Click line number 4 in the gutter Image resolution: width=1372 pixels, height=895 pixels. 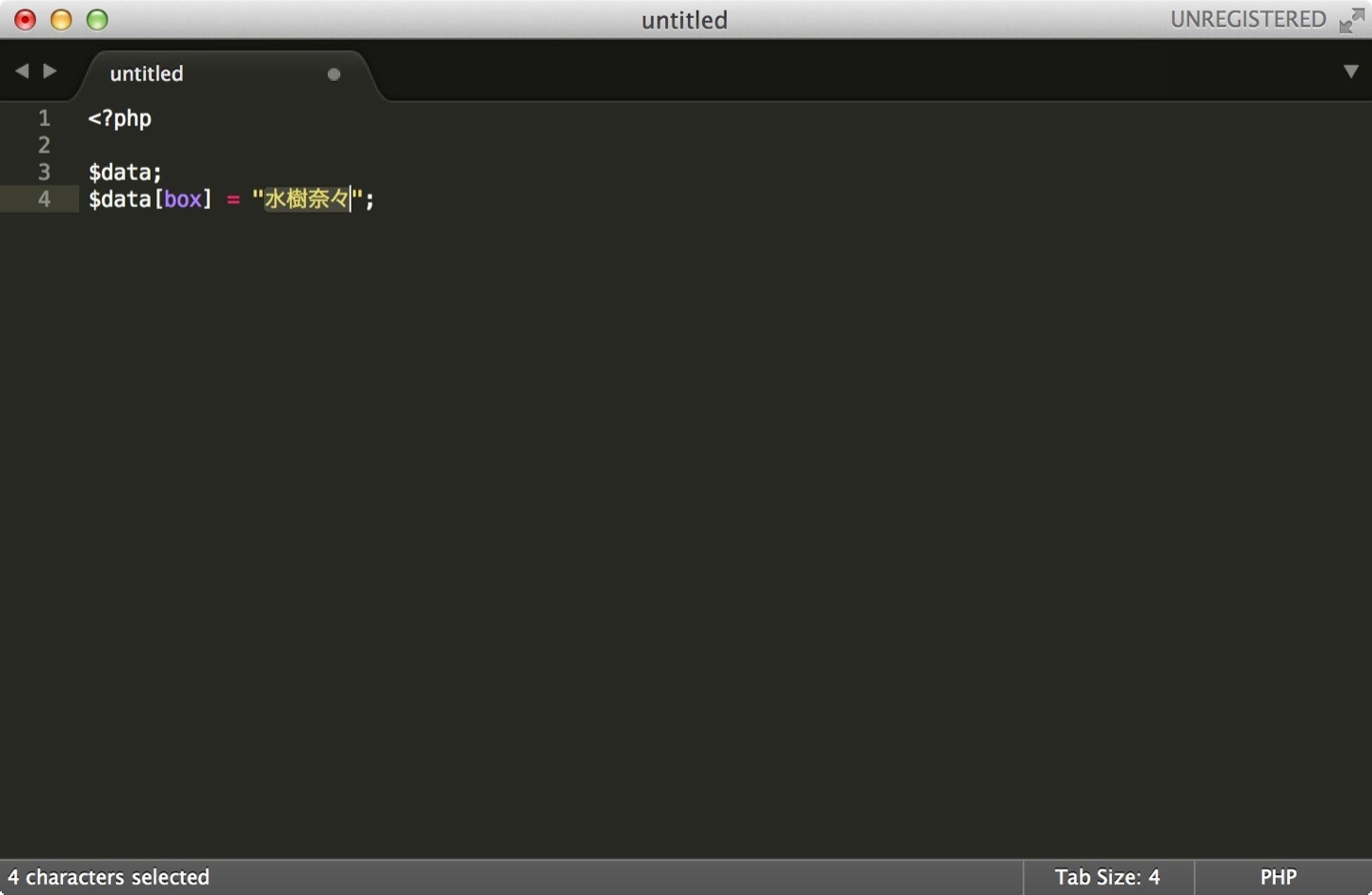click(44, 200)
